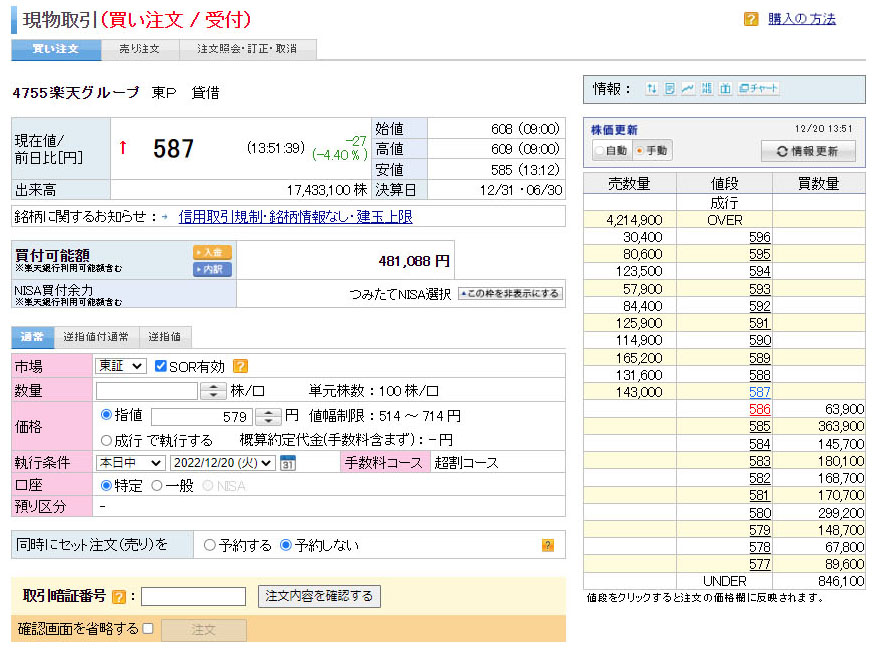Click the up-down arrows icon in 情報 bar
Image resolution: width=877 pixels, height=653 pixels.
point(652,89)
